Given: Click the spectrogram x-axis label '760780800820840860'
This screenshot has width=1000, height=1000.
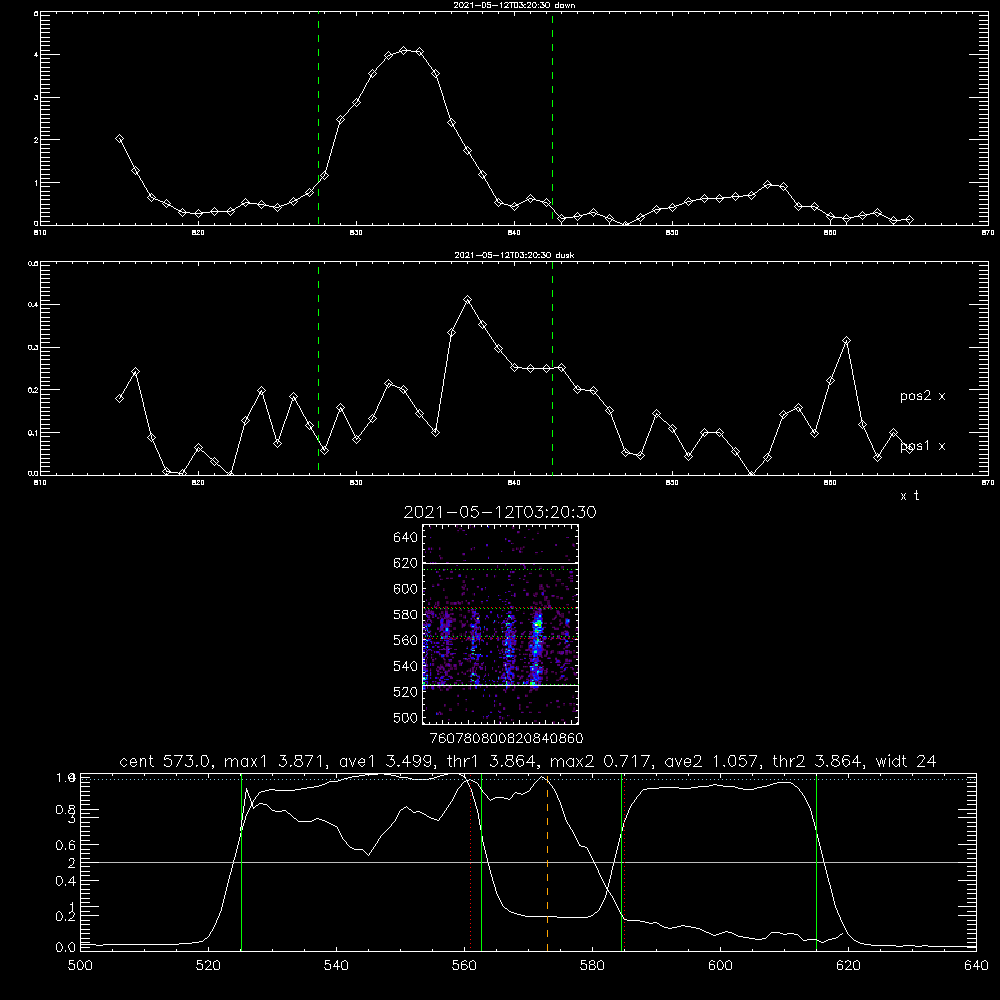Looking at the screenshot, I should coord(506,738).
